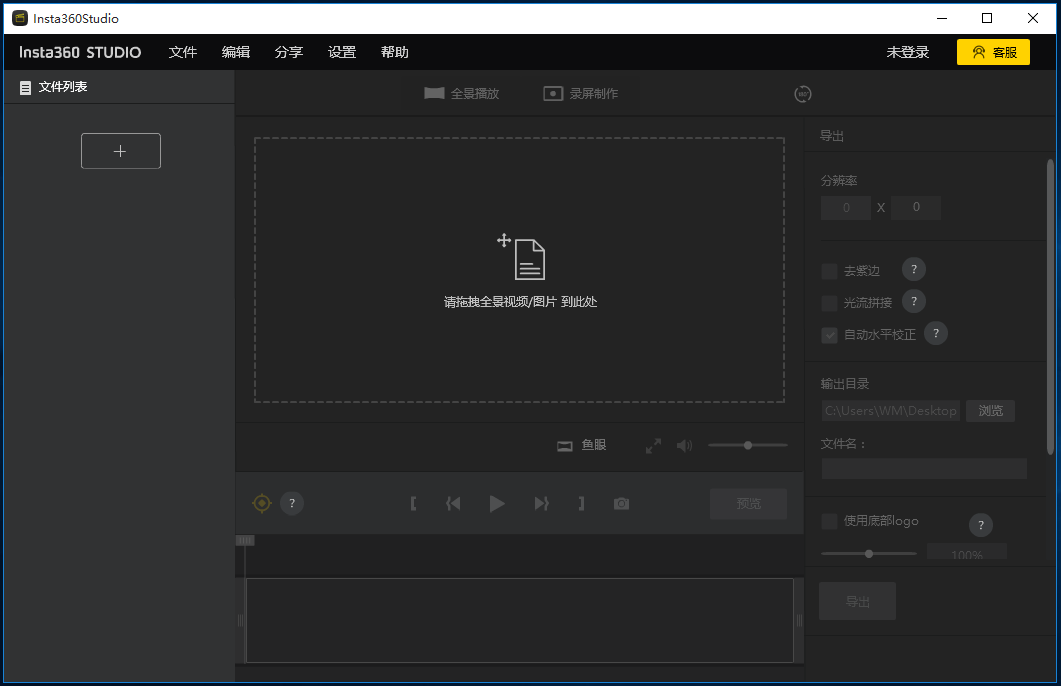1061x686 pixels.
Task: Click the play button in playback controls
Action: click(497, 504)
